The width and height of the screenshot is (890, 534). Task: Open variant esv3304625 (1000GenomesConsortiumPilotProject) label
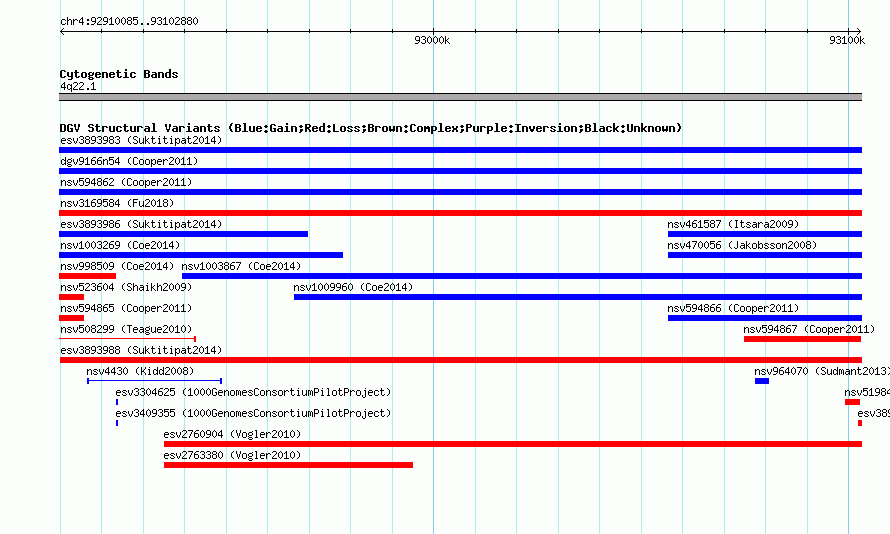click(253, 392)
